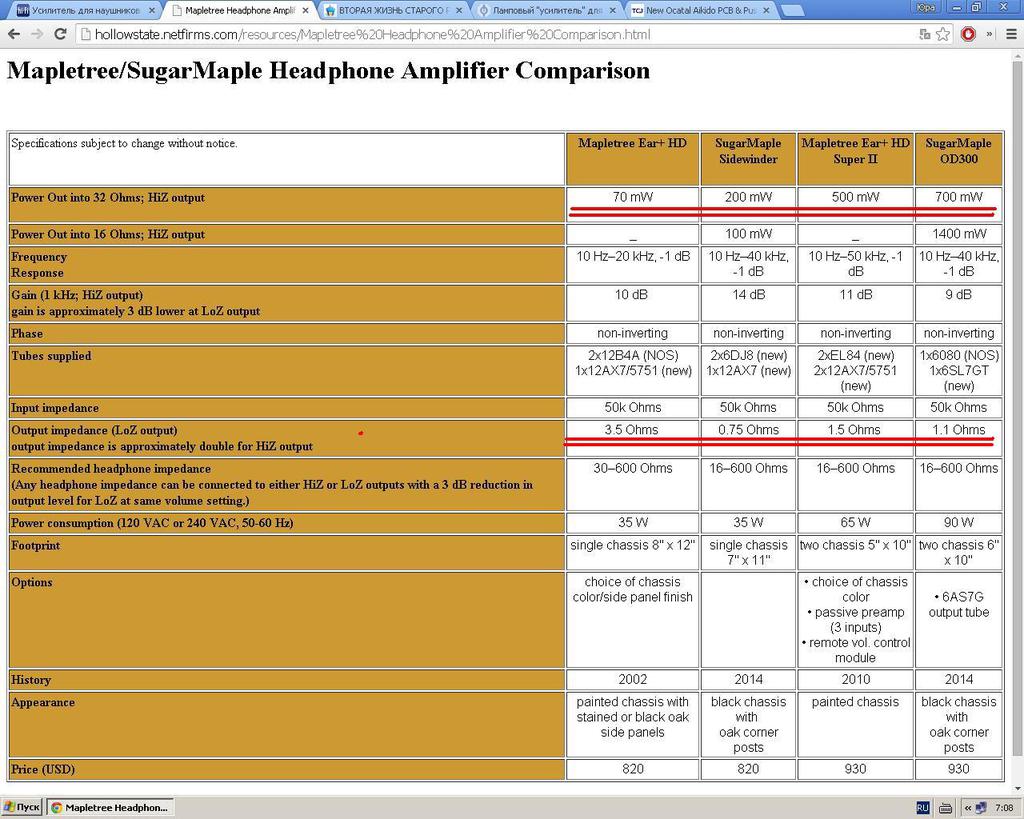Screen dimensions: 1024x819
Task: Open the red AdBlock extension icon
Action: coord(968,35)
